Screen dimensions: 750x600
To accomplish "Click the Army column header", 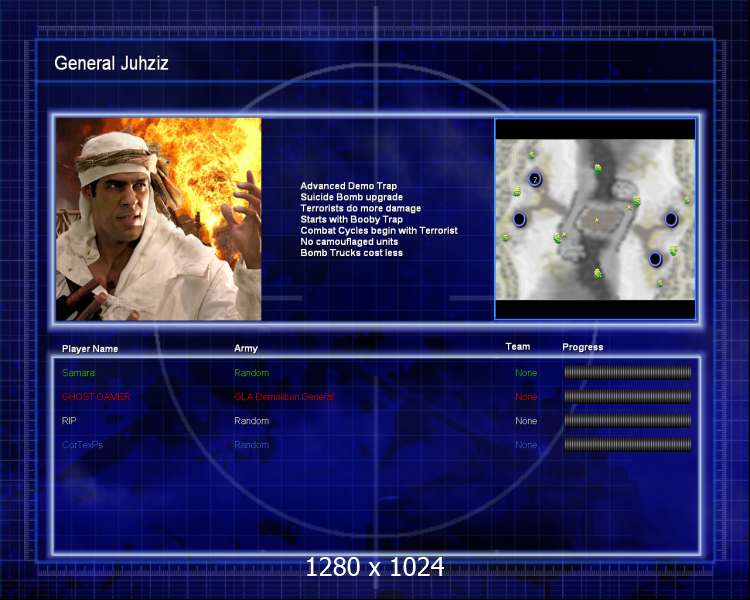I will [x=246, y=349].
